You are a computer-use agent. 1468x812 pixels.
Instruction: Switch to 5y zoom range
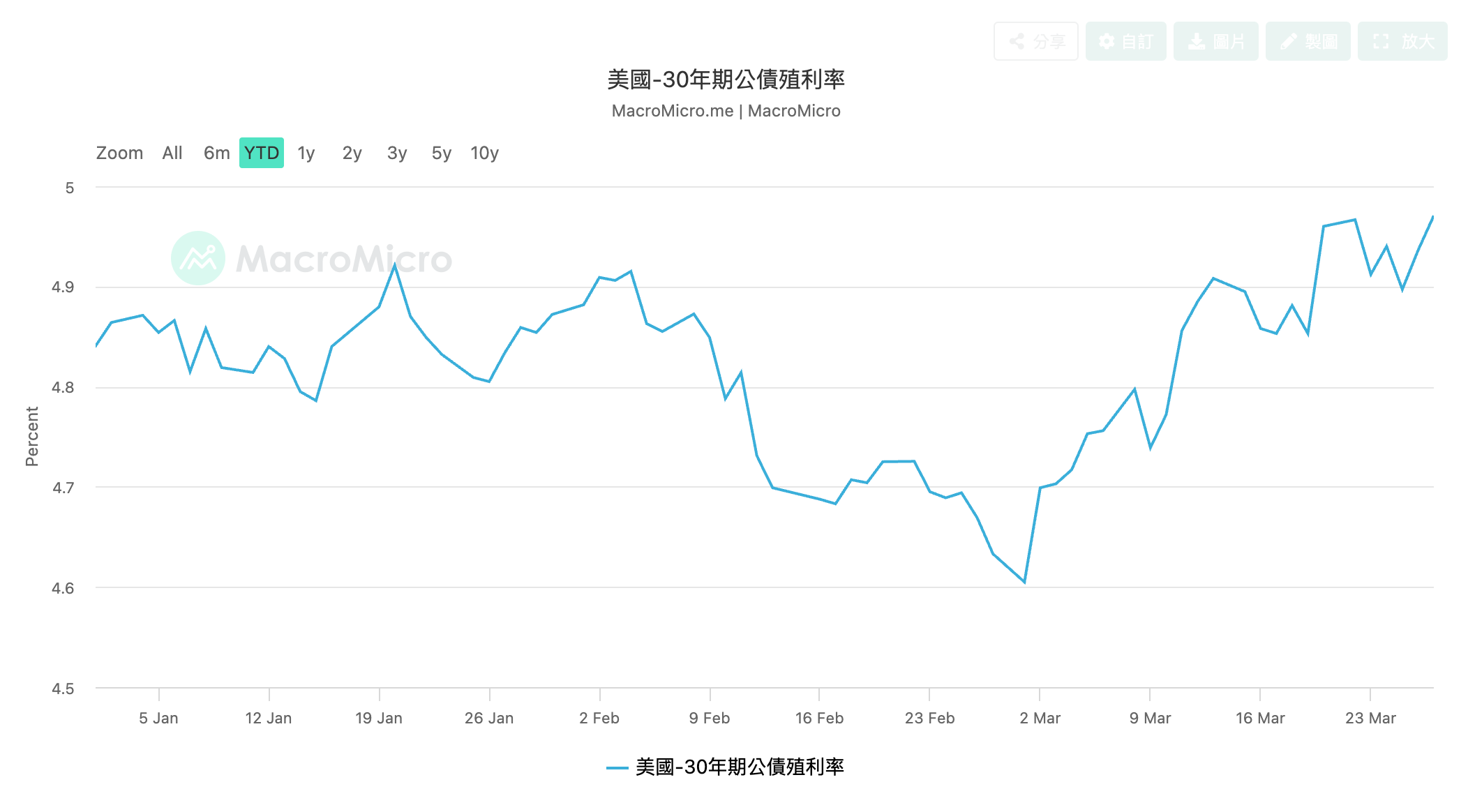(441, 153)
